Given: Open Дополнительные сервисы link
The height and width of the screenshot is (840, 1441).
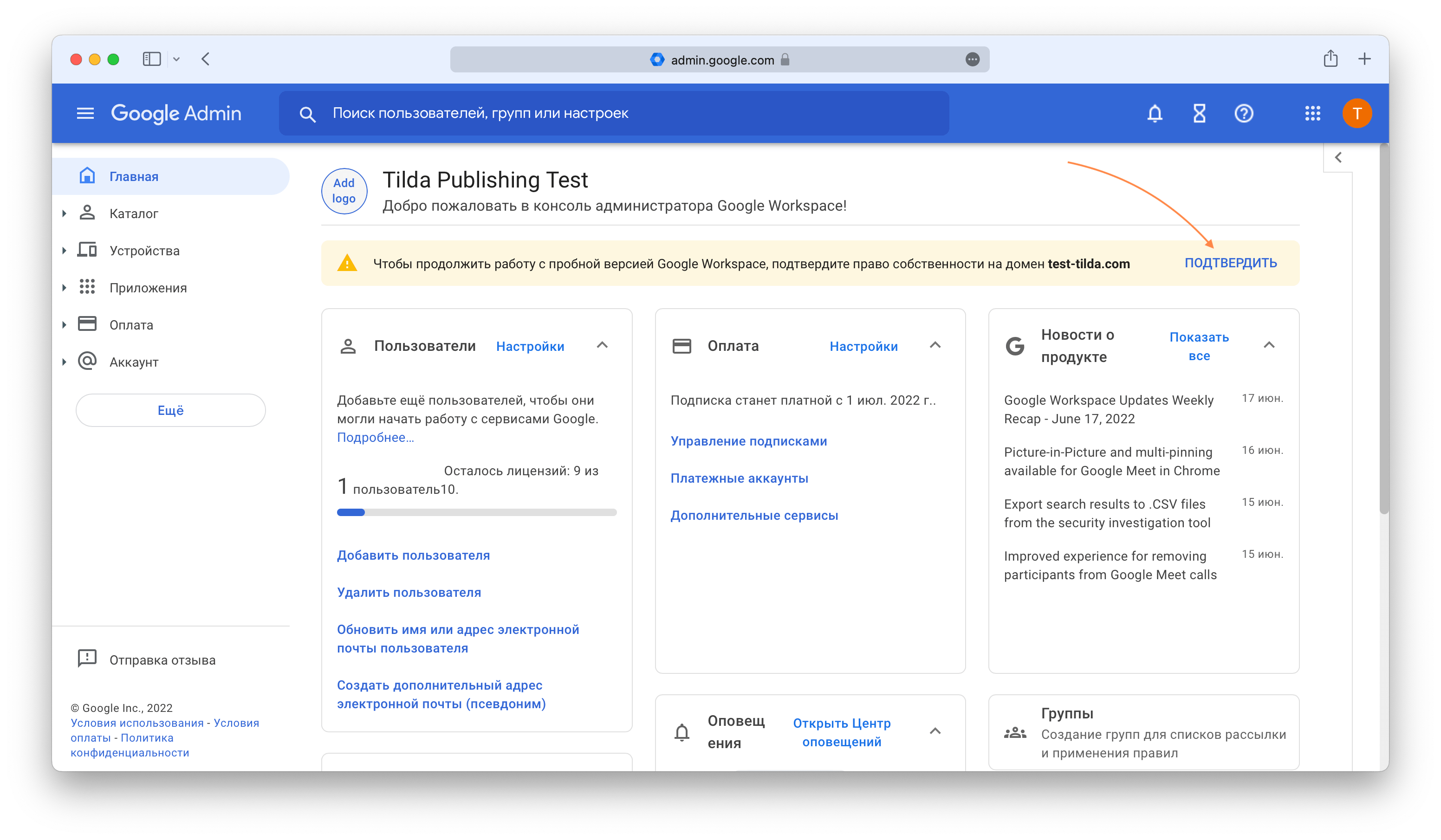Looking at the screenshot, I should tap(754, 515).
